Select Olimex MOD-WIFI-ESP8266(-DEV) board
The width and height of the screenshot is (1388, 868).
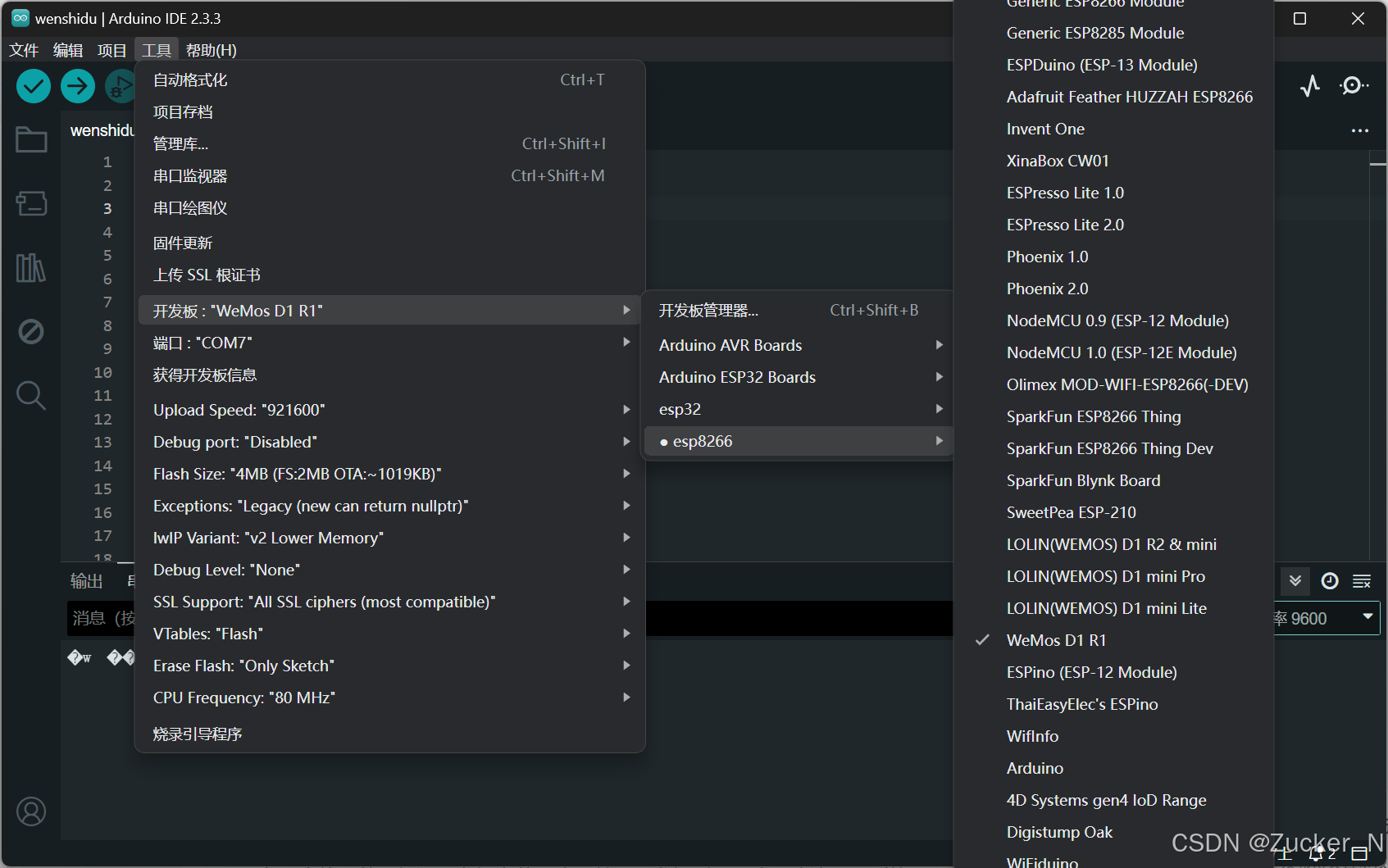point(1113,384)
